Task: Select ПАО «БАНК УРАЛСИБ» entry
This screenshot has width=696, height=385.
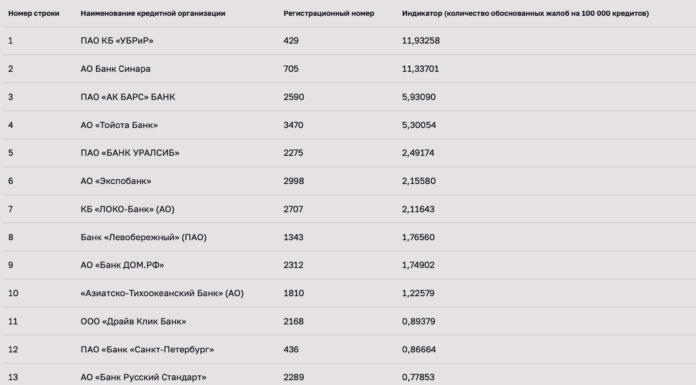Action: pos(130,153)
